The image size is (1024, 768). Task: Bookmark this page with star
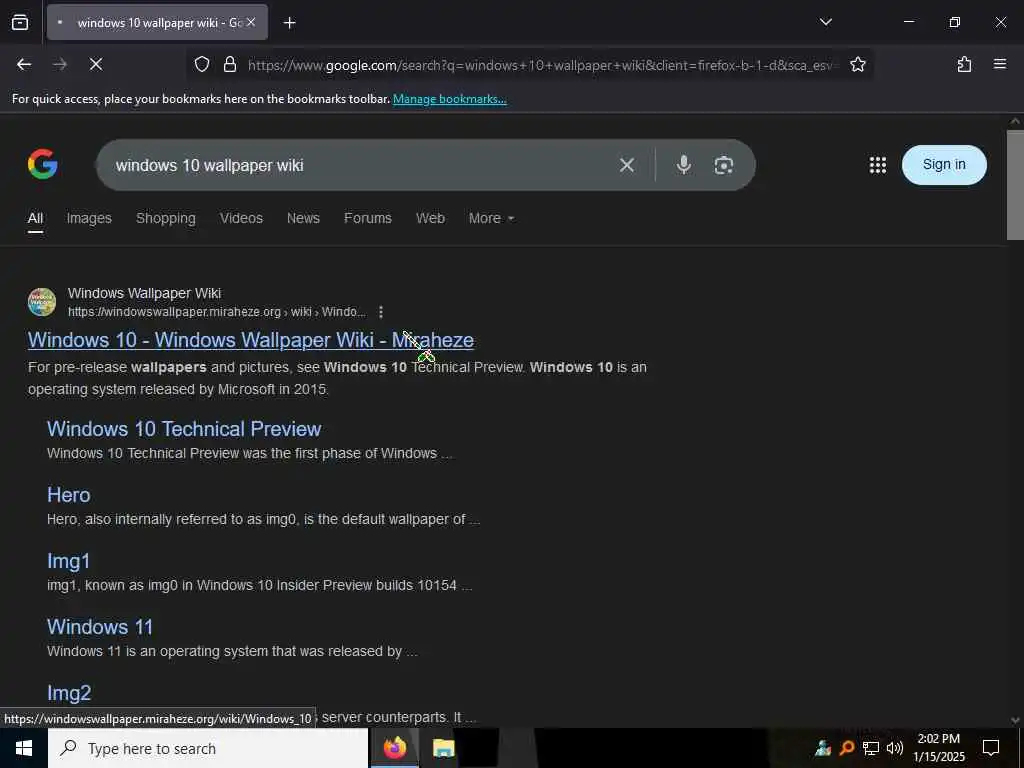(x=857, y=65)
